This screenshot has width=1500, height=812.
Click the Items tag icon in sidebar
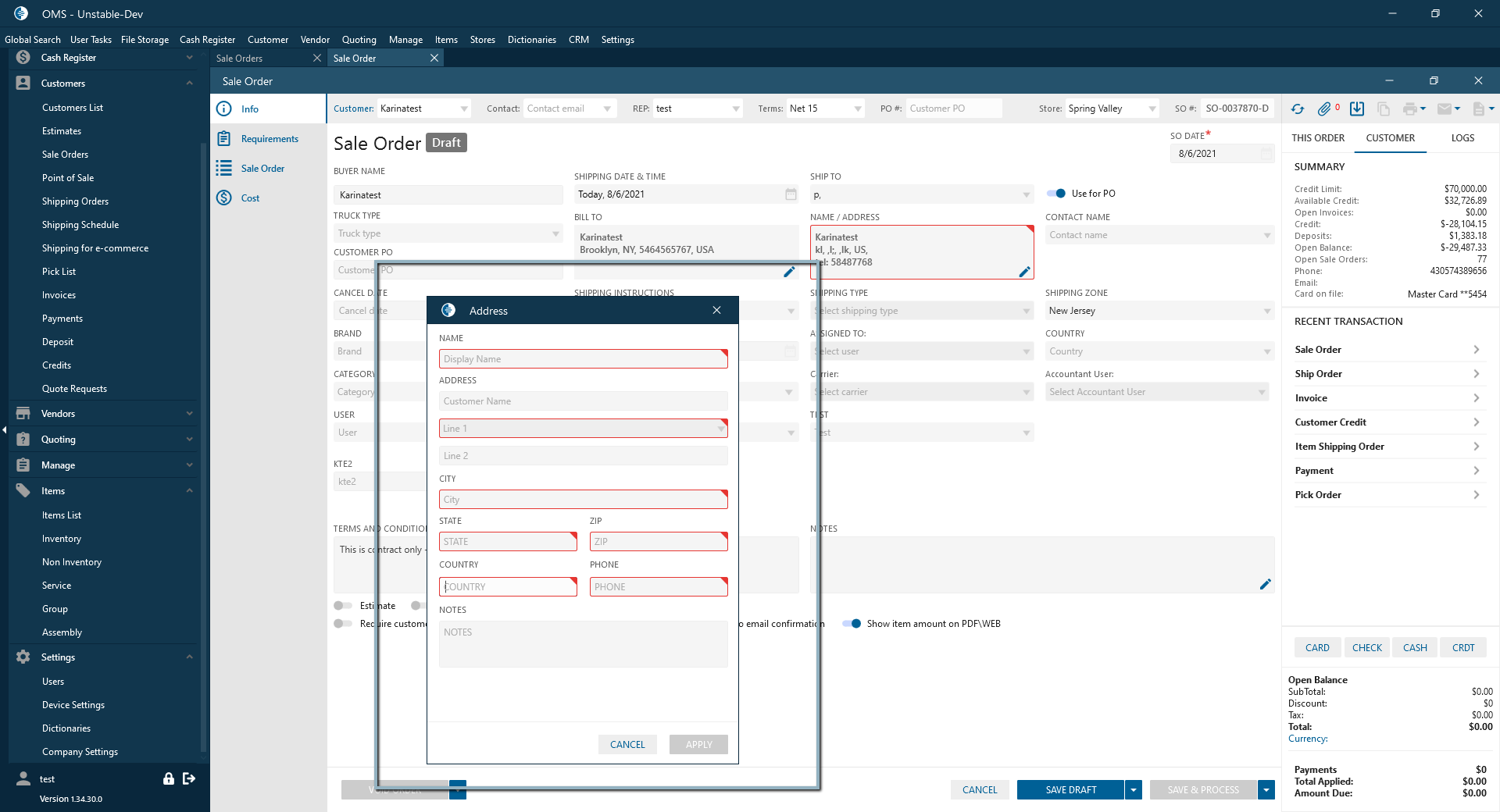[23, 491]
